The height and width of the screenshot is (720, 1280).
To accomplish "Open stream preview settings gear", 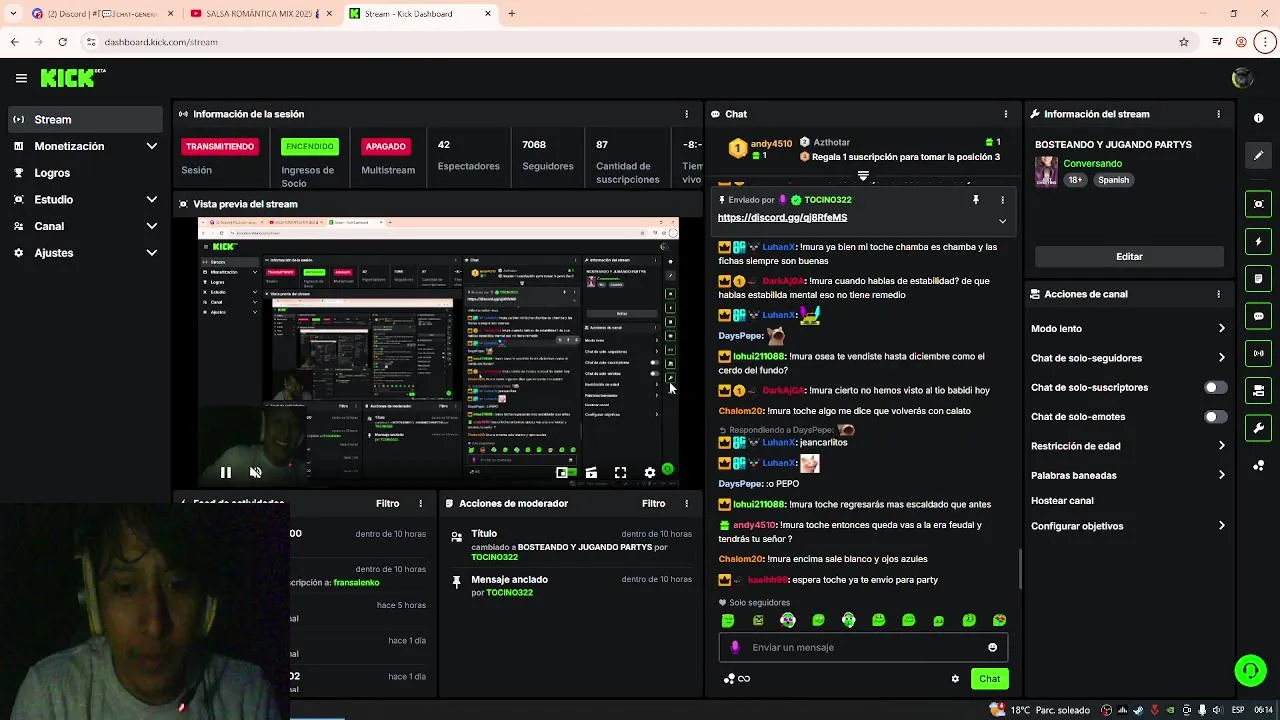I will (x=650, y=473).
